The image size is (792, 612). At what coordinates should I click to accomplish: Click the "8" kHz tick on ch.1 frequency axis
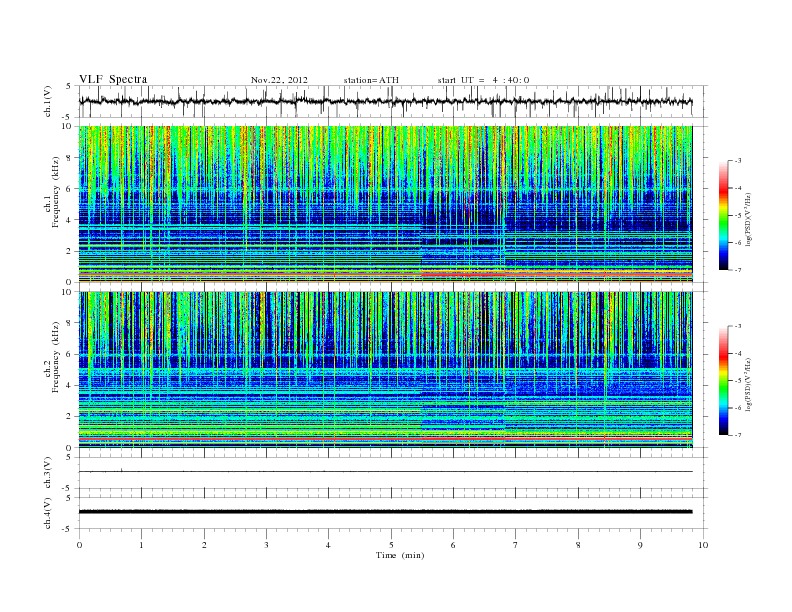(x=69, y=158)
